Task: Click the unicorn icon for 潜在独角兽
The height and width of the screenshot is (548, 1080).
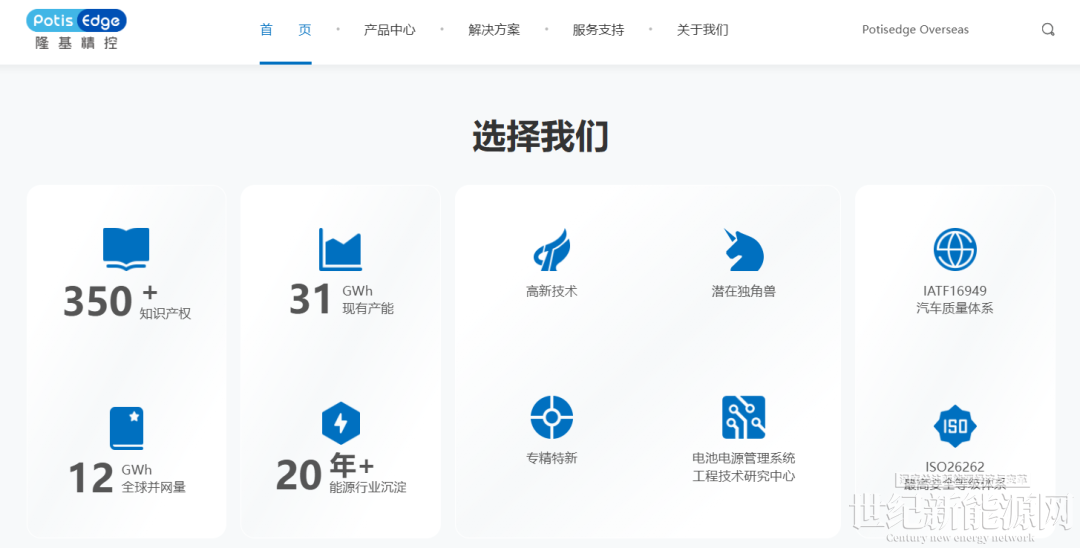Action: pyautogui.click(x=743, y=250)
